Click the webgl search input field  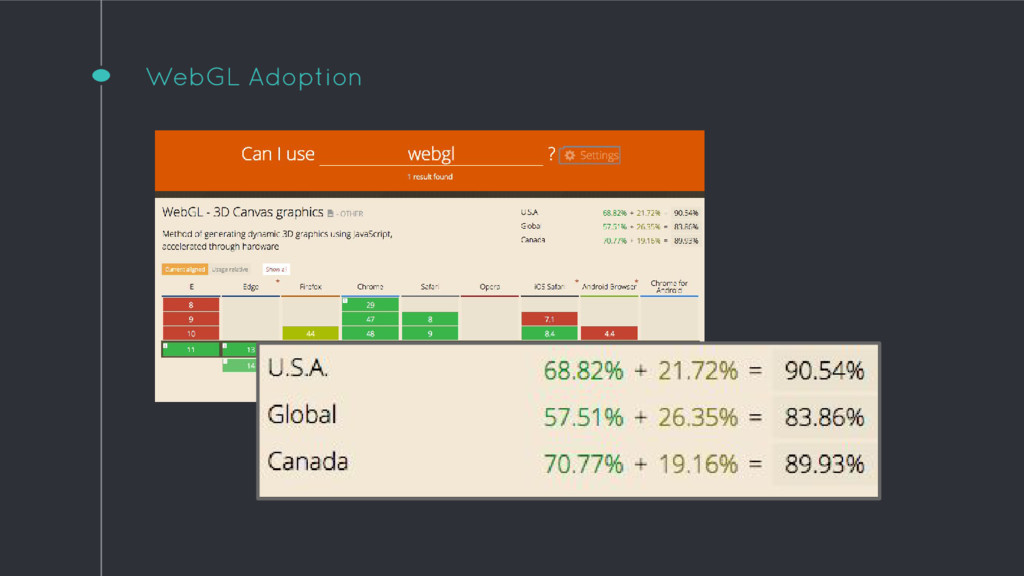click(431, 154)
